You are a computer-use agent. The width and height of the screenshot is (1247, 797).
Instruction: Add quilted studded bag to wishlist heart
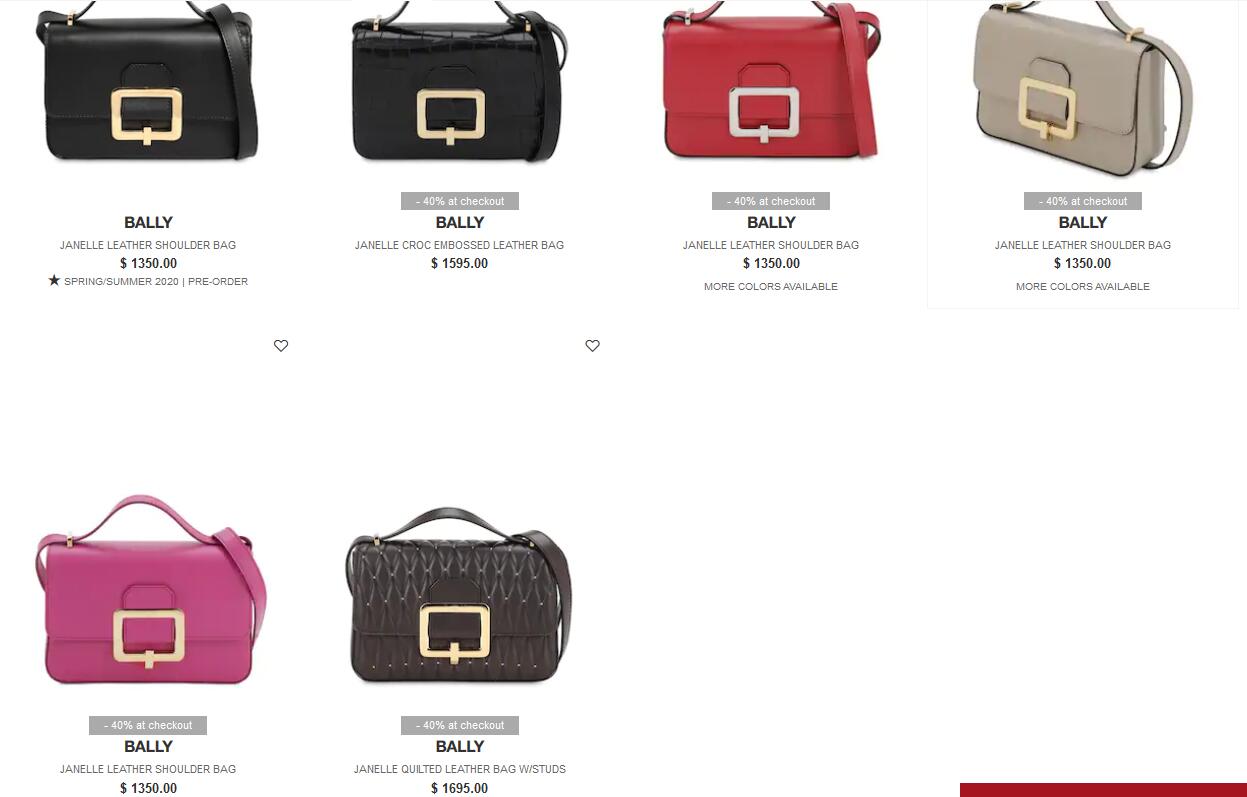click(x=592, y=346)
